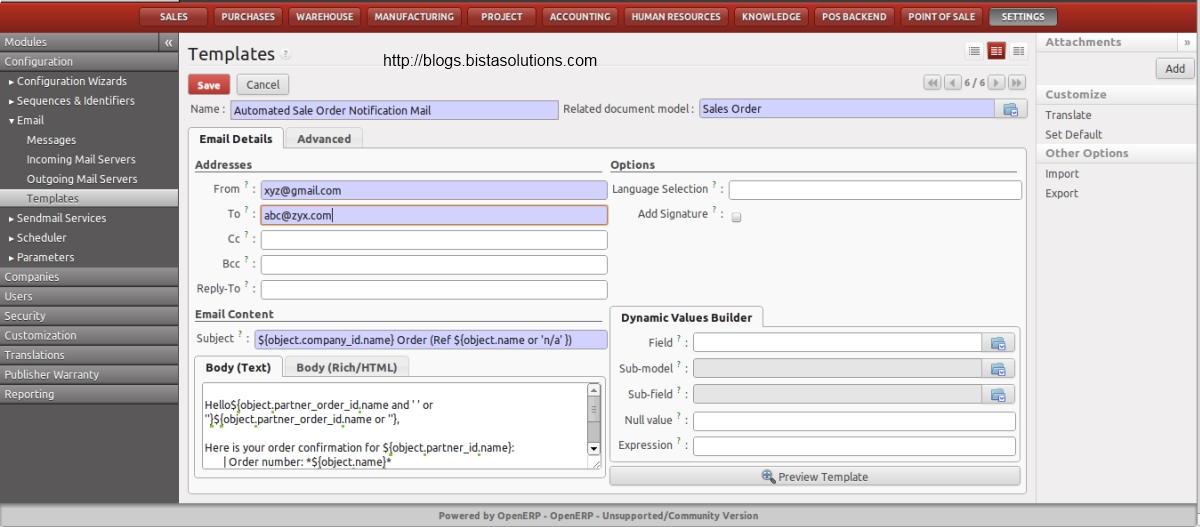
Task: Expand the Scheduler menu node
Action: click(x=12, y=238)
